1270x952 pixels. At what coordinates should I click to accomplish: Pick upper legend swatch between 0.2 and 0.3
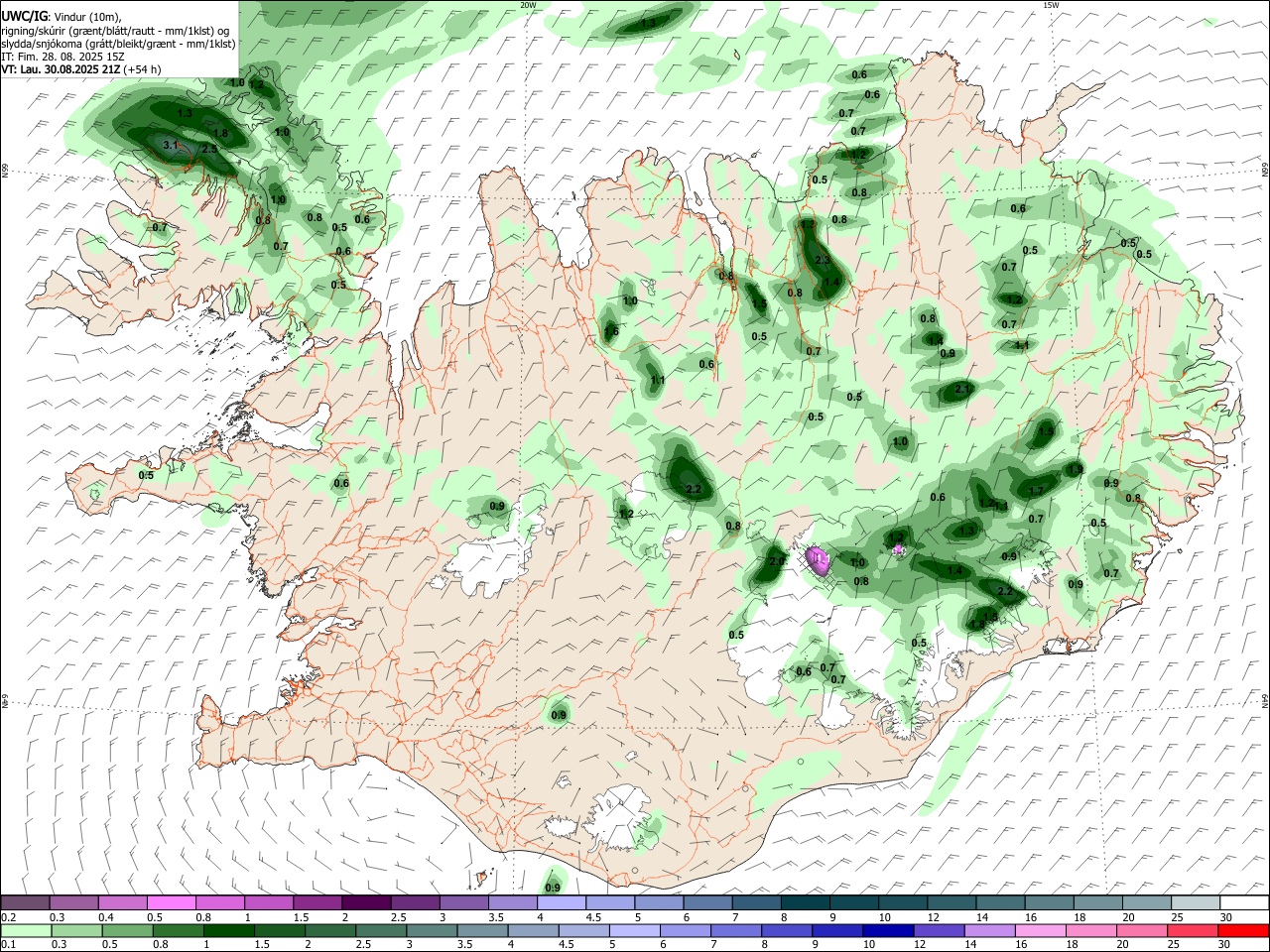click(x=25, y=902)
